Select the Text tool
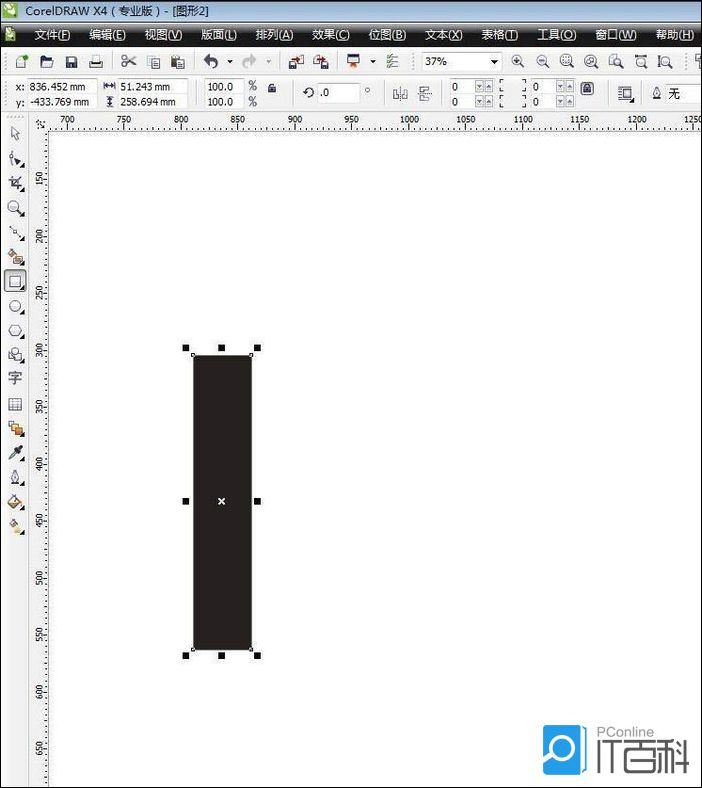 click(15, 378)
